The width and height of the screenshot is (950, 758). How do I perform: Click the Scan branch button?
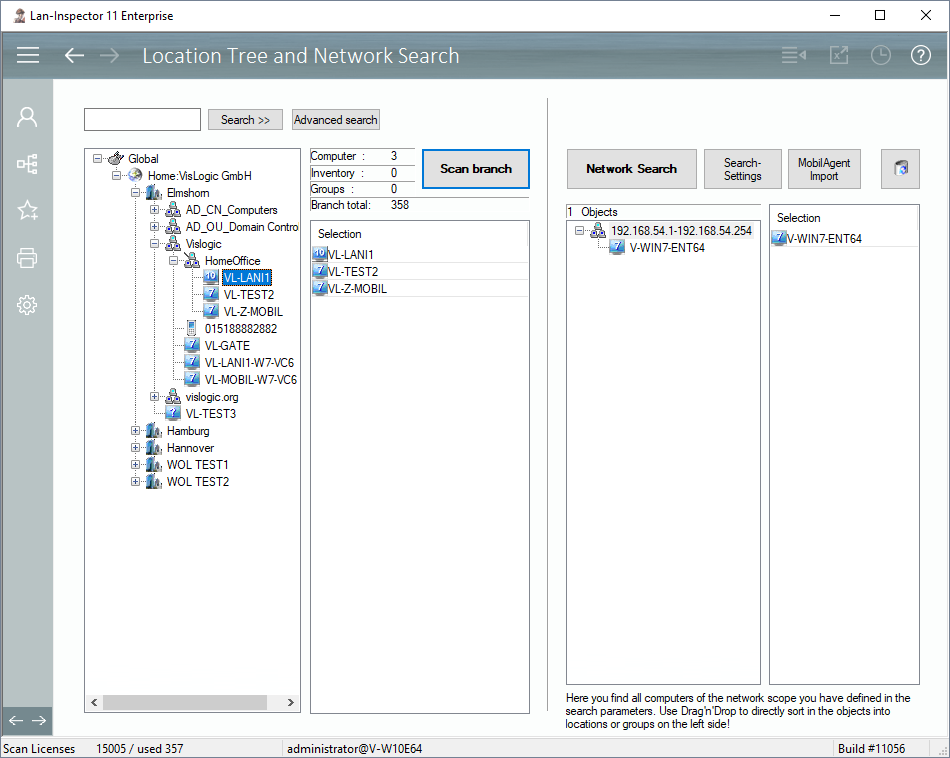(475, 169)
